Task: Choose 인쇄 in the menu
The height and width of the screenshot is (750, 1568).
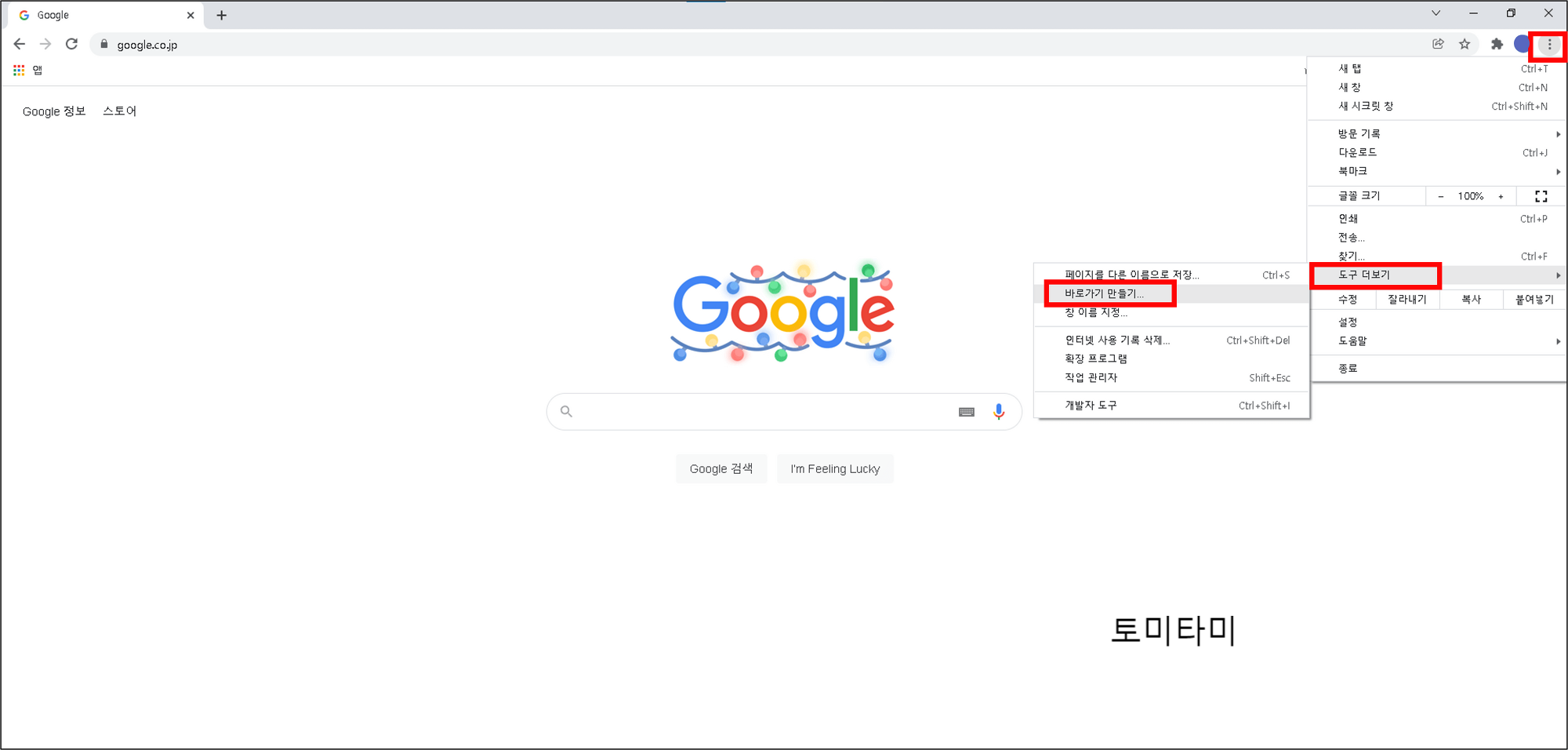Action: (x=1438, y=219)
